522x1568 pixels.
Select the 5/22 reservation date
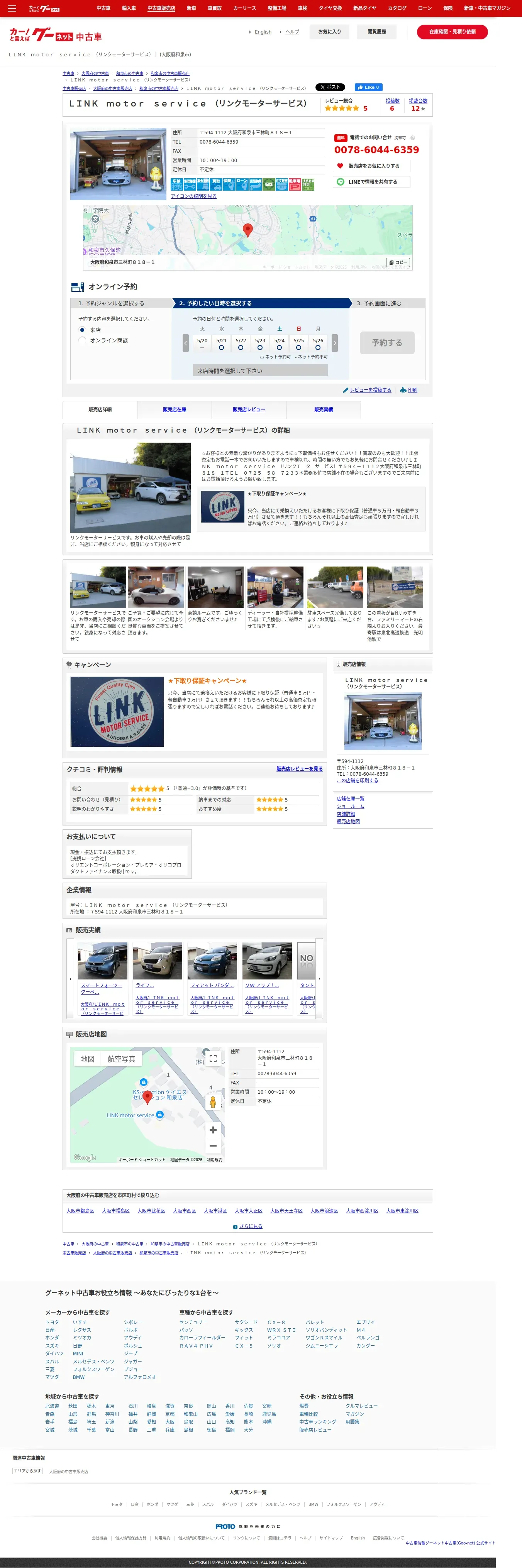[241, 344]
